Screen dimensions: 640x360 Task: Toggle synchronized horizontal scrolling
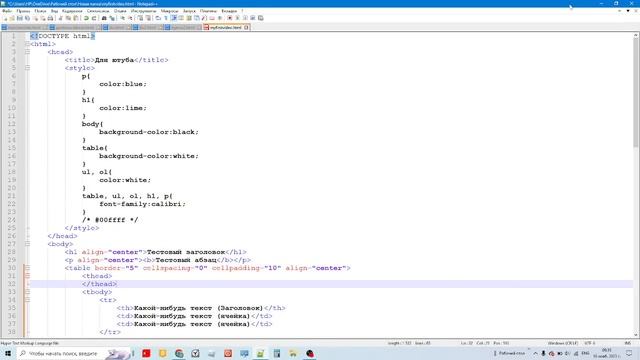click(148, 18)
